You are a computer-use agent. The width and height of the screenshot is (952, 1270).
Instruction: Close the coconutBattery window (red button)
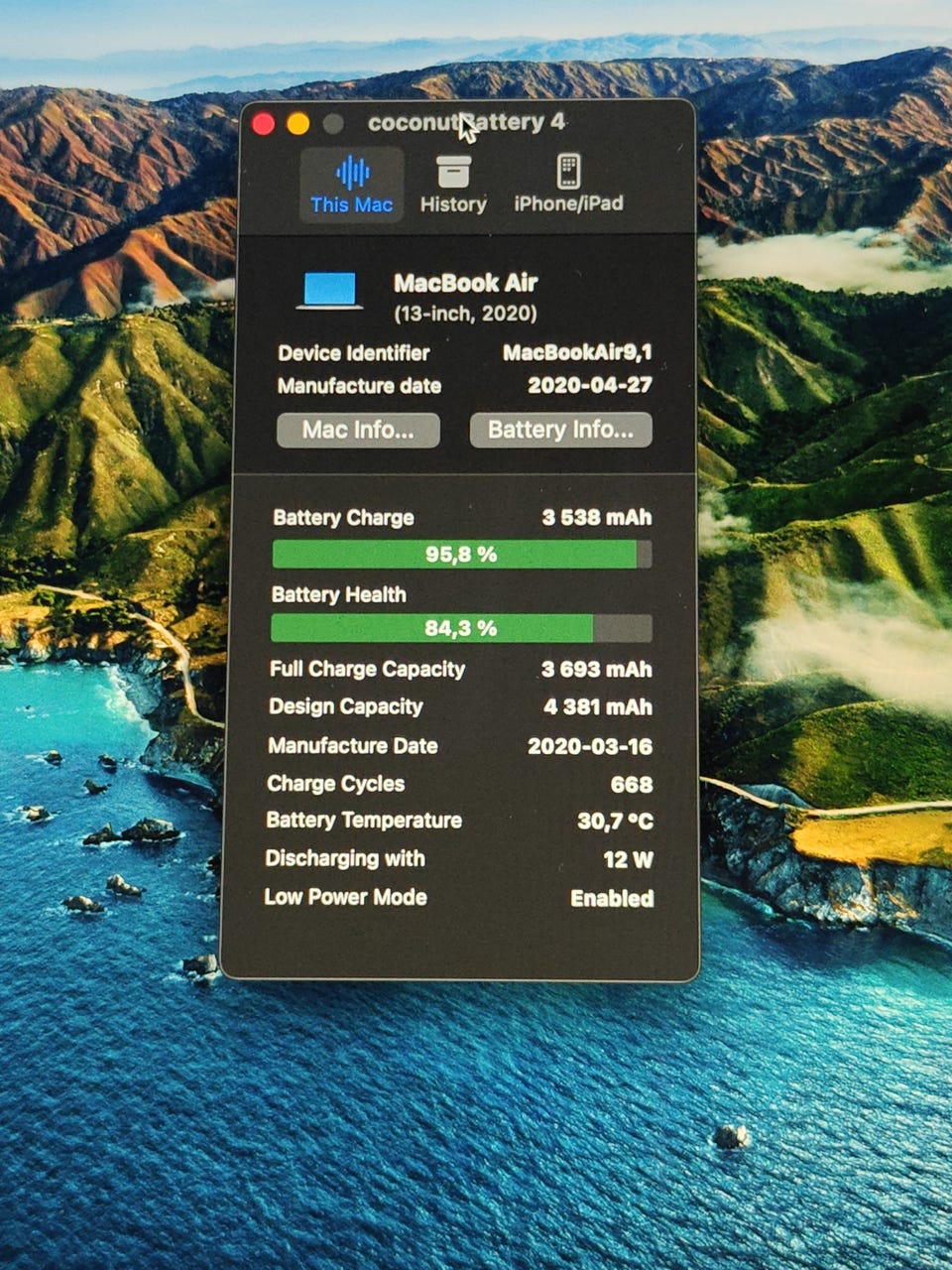[264, 123]
